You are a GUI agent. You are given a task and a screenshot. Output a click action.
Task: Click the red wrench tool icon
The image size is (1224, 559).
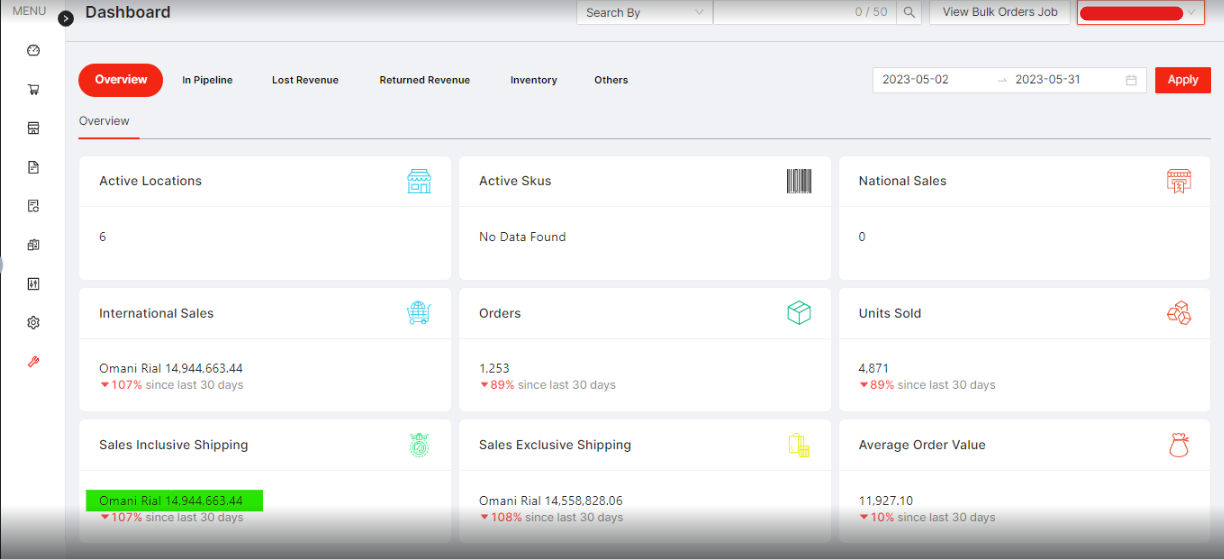(33, 362)
